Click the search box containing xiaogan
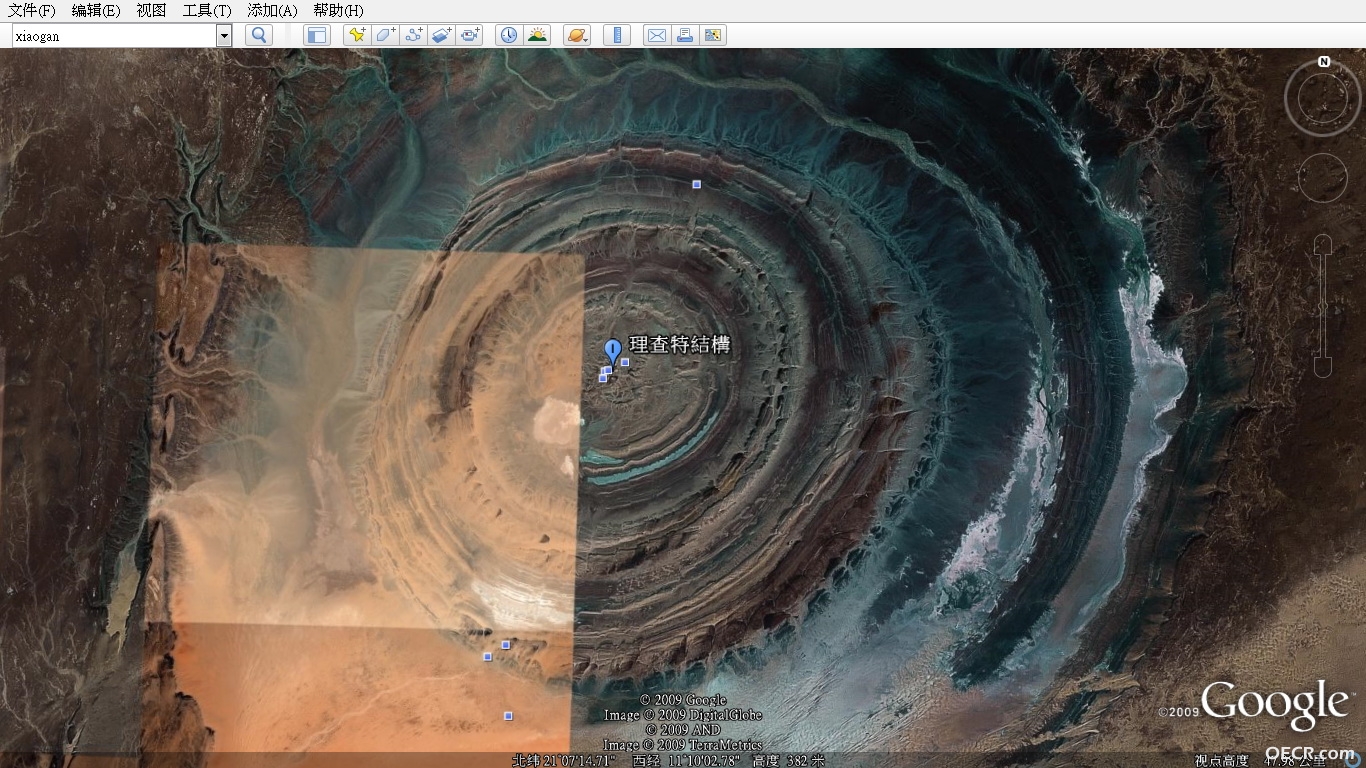This screenshot has width=1366, height=768. tap(114, 36)
